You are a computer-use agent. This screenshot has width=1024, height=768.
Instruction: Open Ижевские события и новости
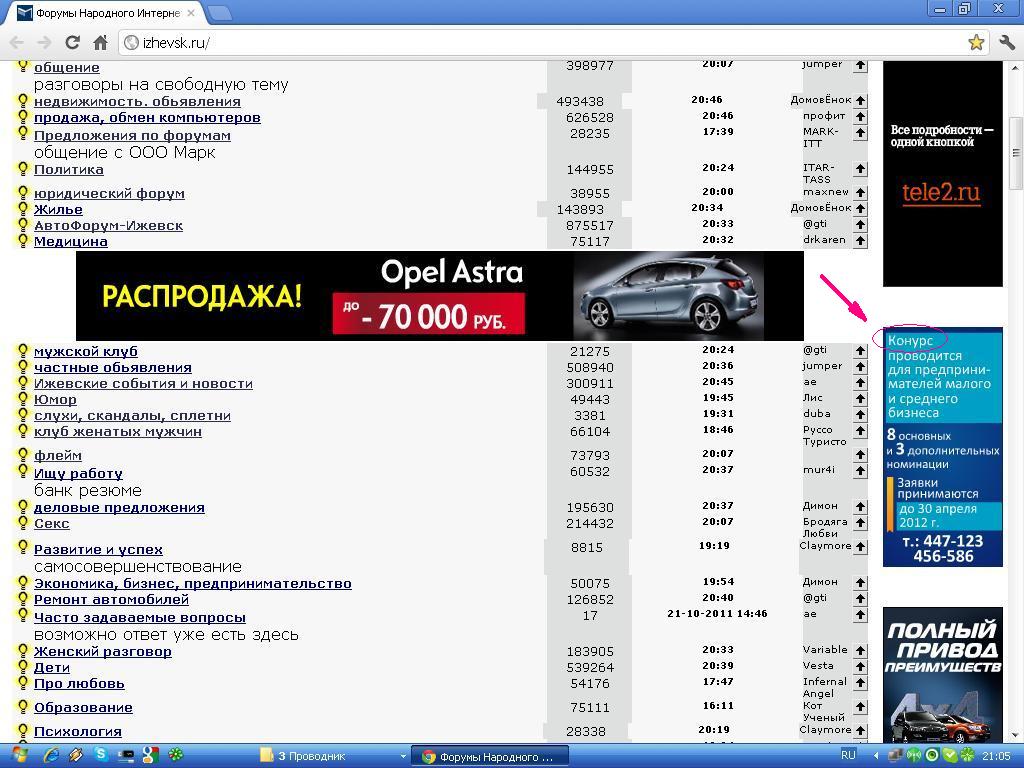tap(143, 383)
